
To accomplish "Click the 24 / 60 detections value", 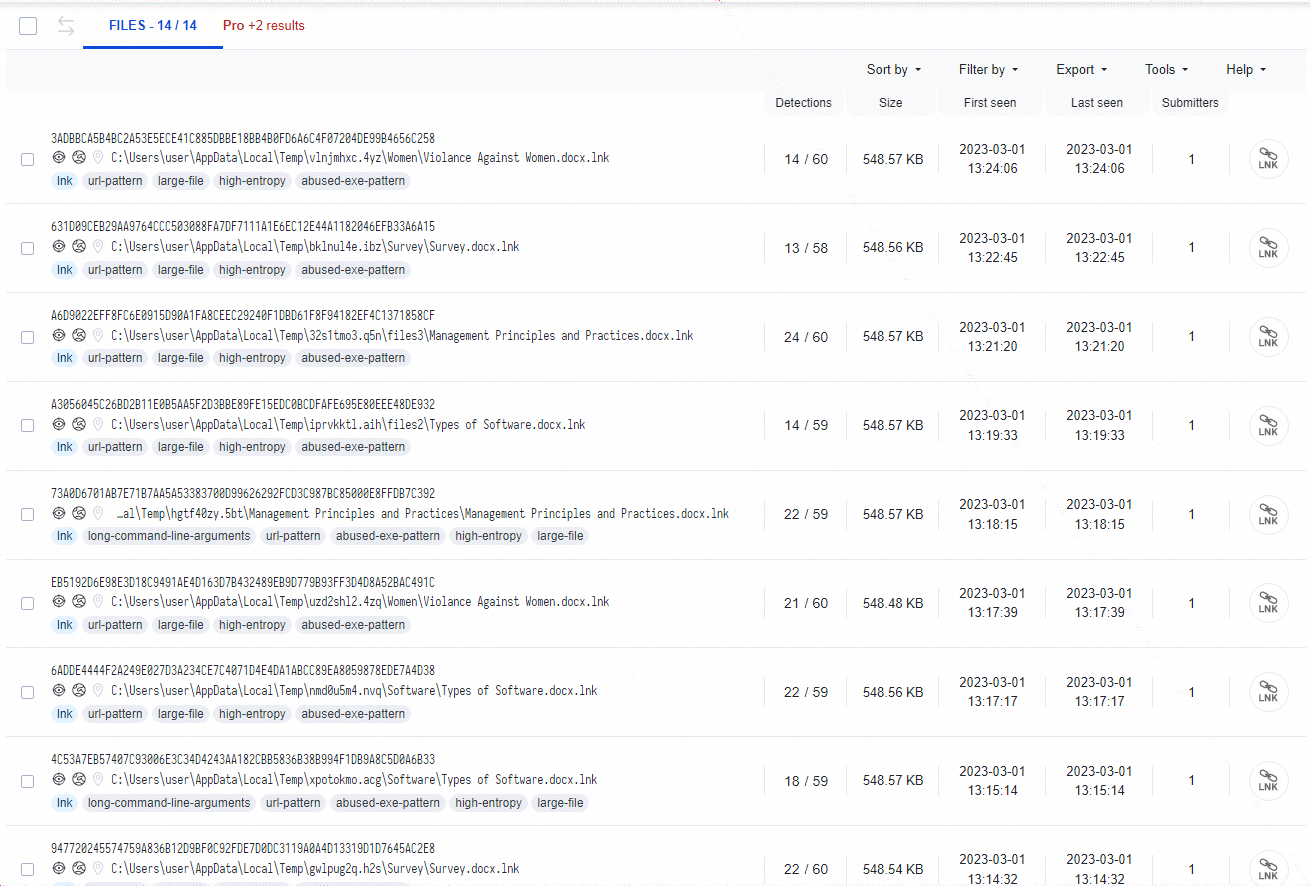I will [806, 337].
